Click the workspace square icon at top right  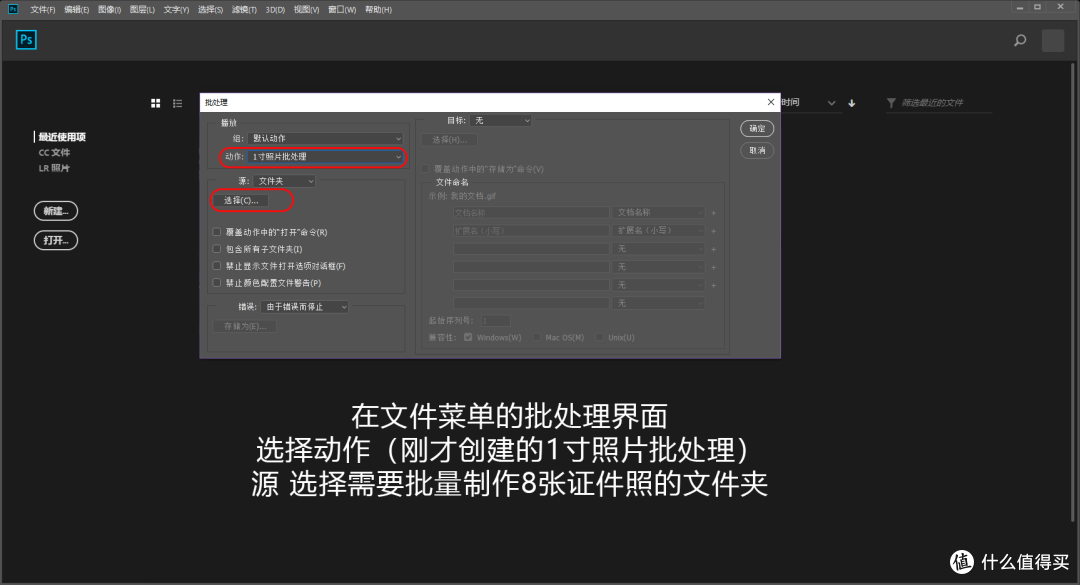(1052, 40)
